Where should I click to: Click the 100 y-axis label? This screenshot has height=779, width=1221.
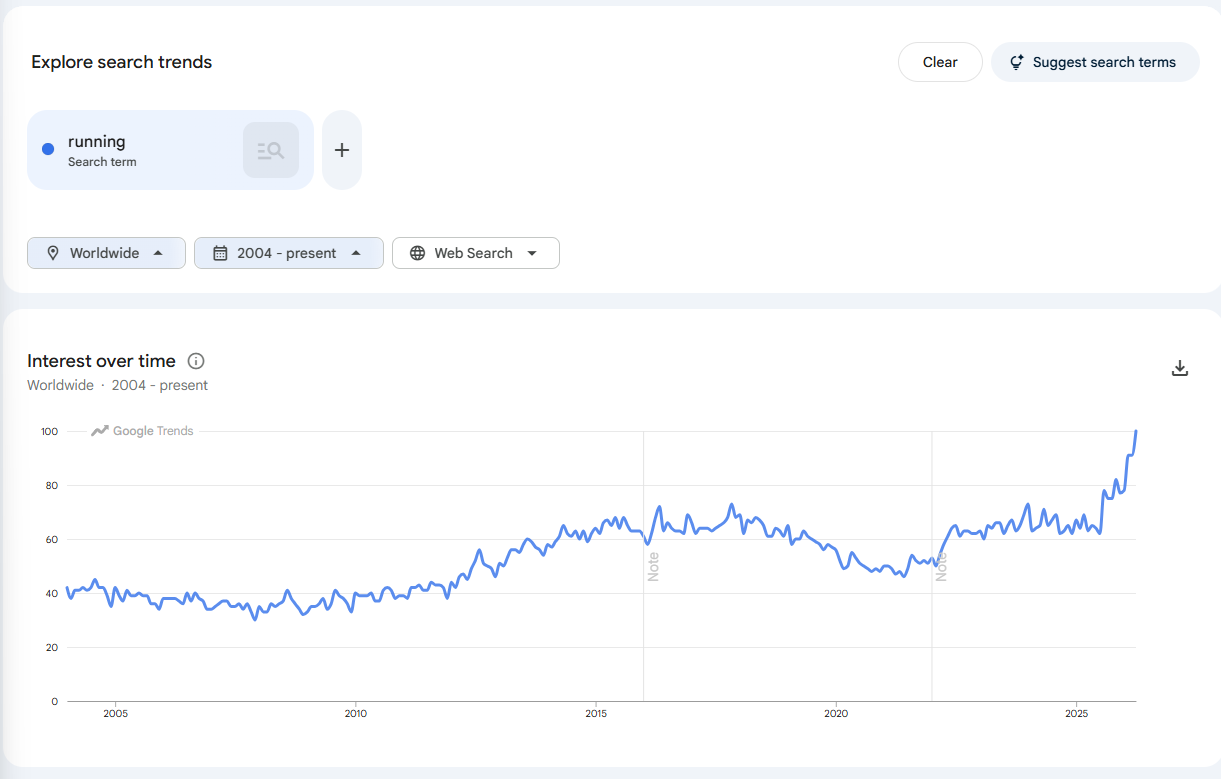49,431
